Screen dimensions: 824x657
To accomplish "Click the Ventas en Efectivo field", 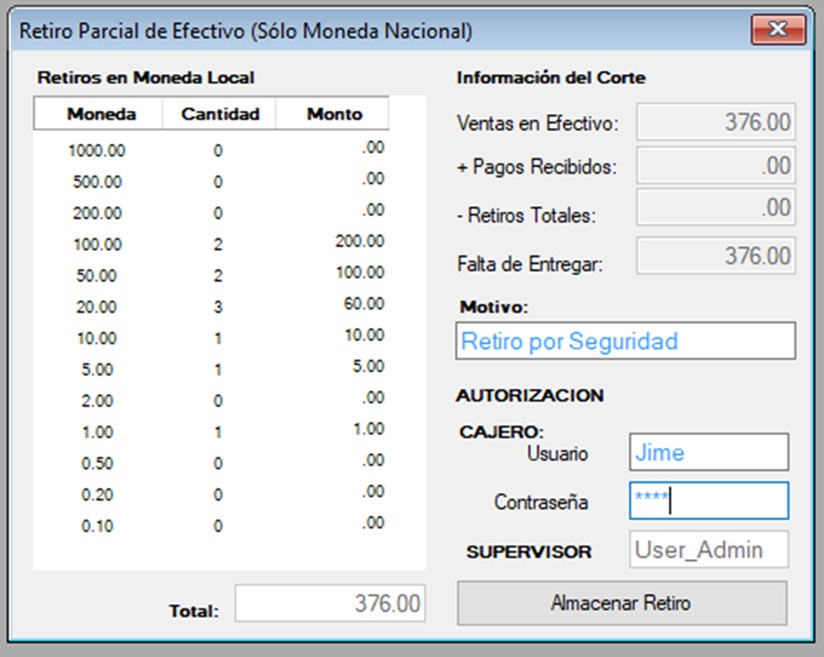I will [716, 123].
